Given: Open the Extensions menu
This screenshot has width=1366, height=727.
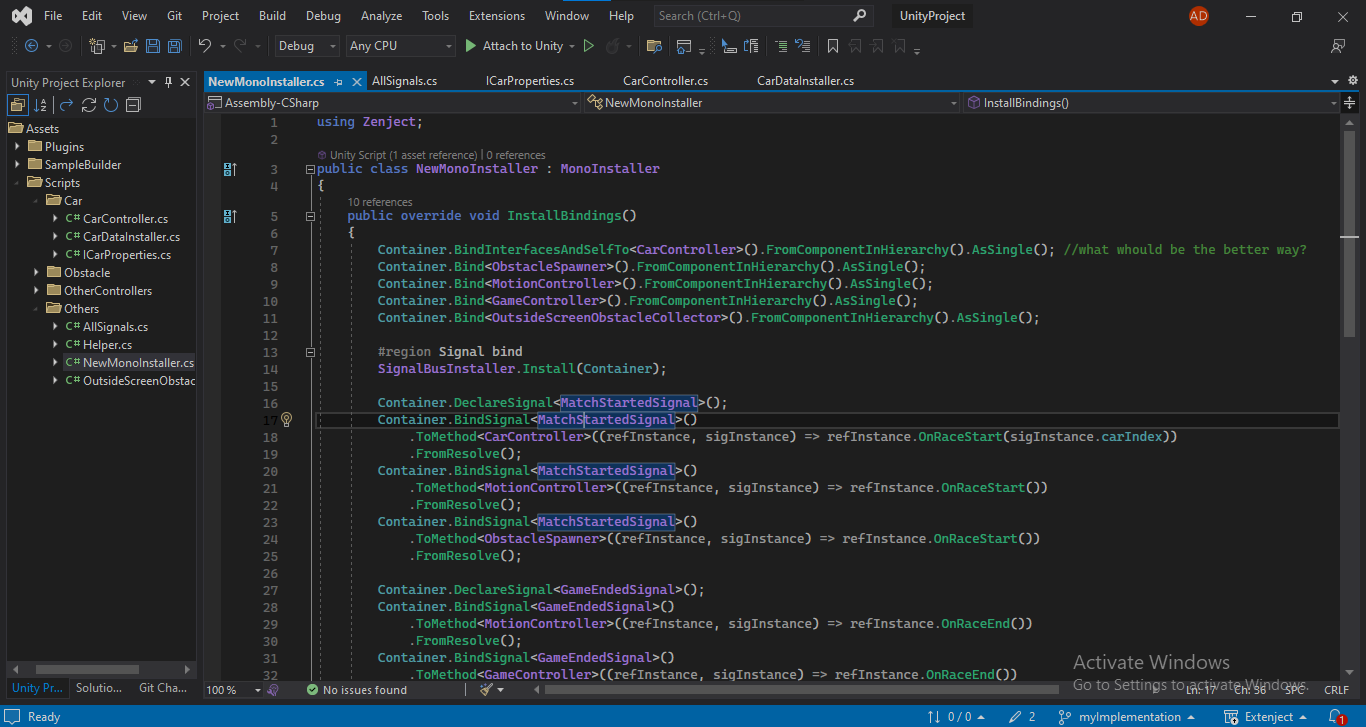Looking at the screenshot, I should coord(496,16).
